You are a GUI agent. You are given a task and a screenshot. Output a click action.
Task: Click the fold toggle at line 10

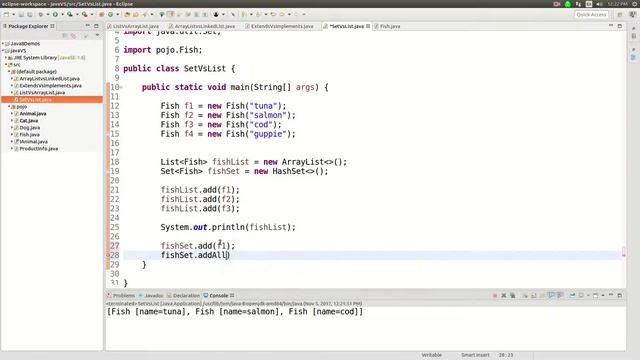point(121,87)
